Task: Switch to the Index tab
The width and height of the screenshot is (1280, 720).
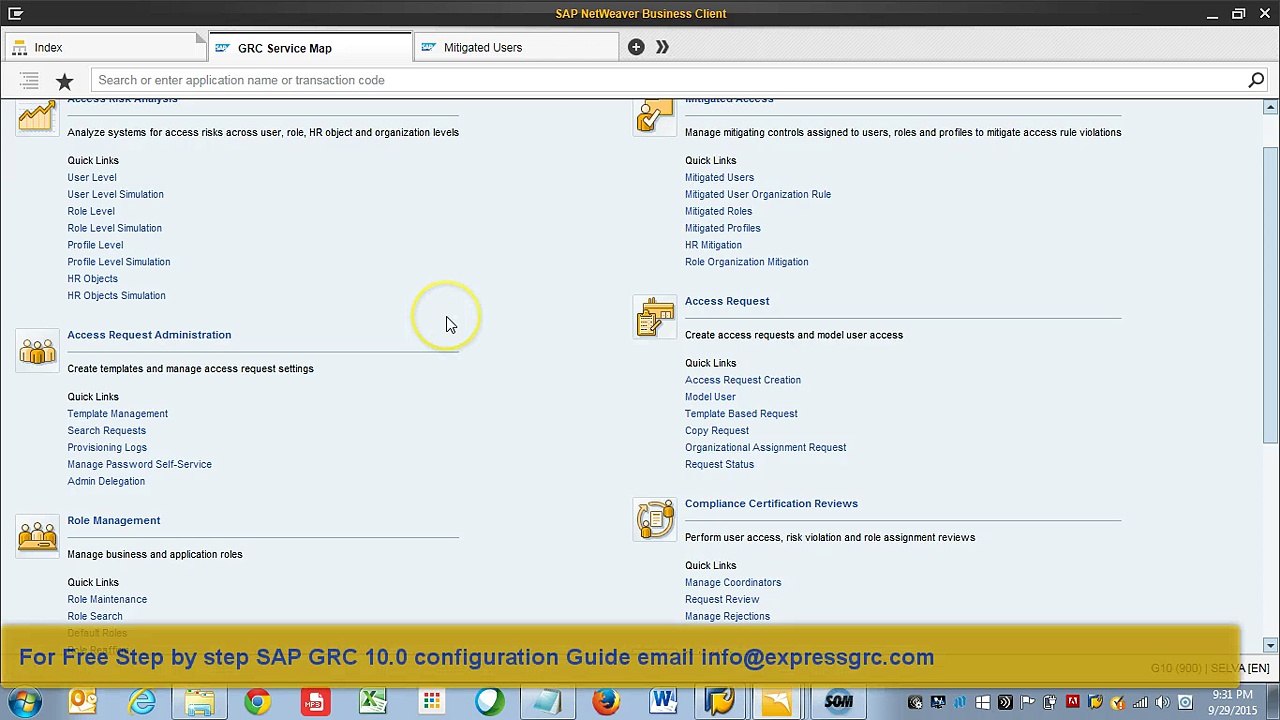Action: tap(105, 47)
